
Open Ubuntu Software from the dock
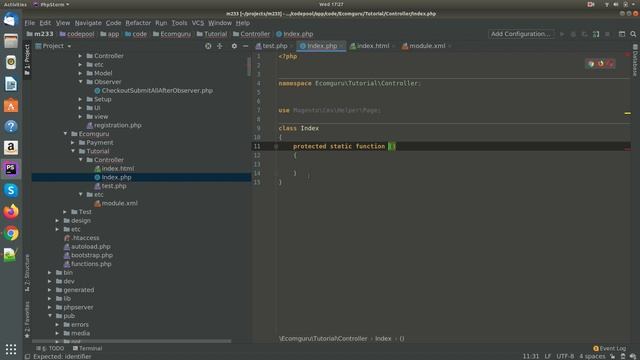[x=11, y=105]
